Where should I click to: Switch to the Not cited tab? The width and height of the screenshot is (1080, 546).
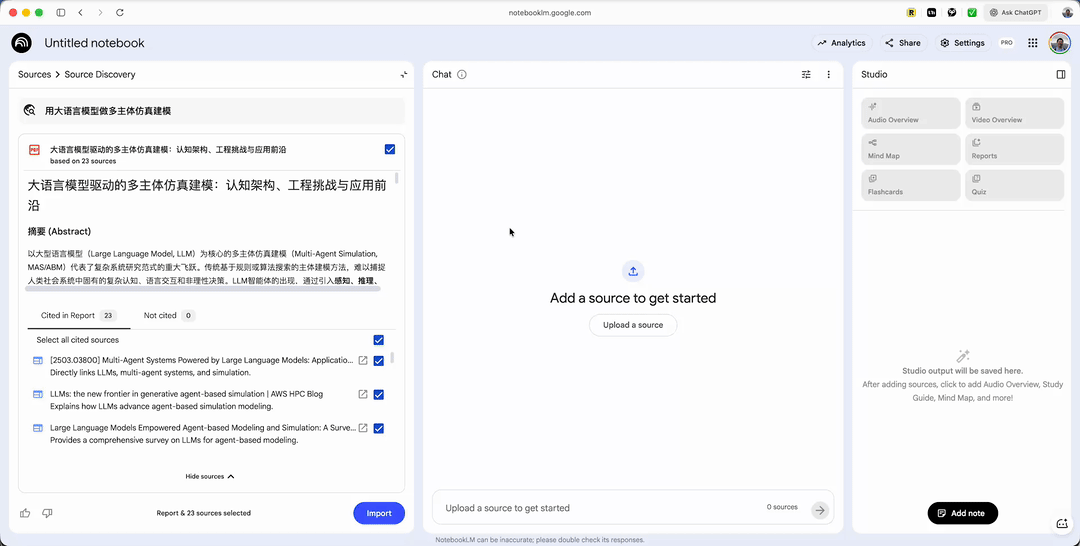point(168,315)
